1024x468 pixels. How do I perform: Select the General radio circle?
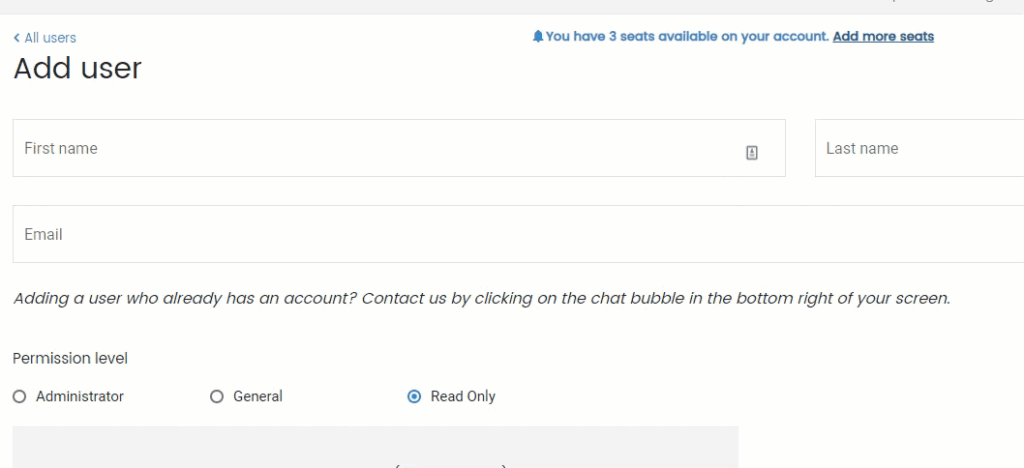click(216, 397)
